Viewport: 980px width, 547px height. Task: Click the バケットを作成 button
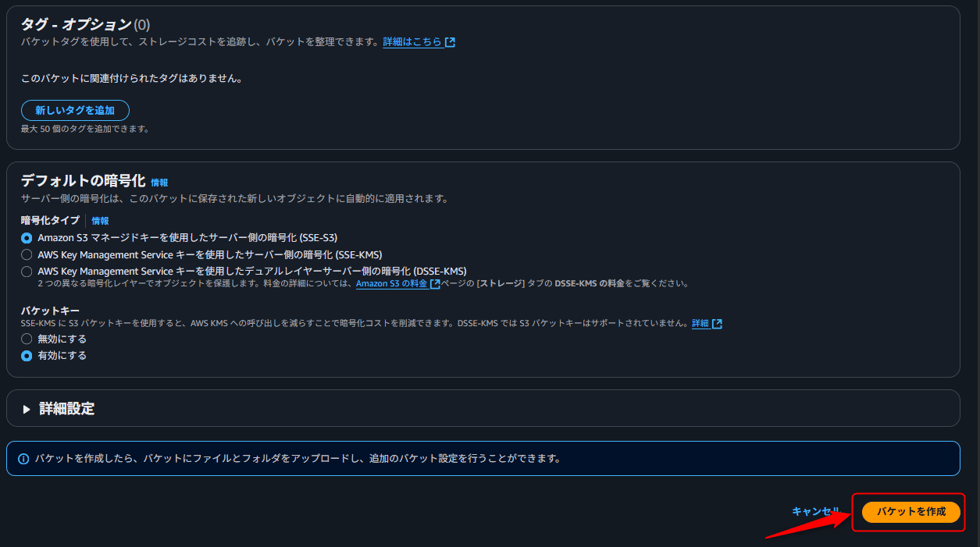pos(911,511)
